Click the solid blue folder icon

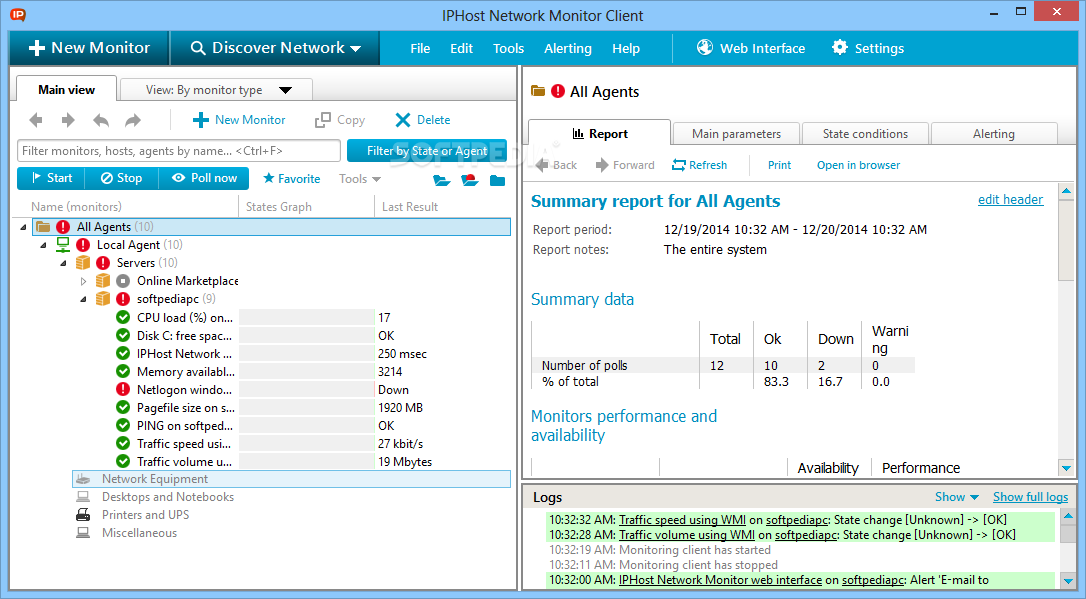[497, 181]
